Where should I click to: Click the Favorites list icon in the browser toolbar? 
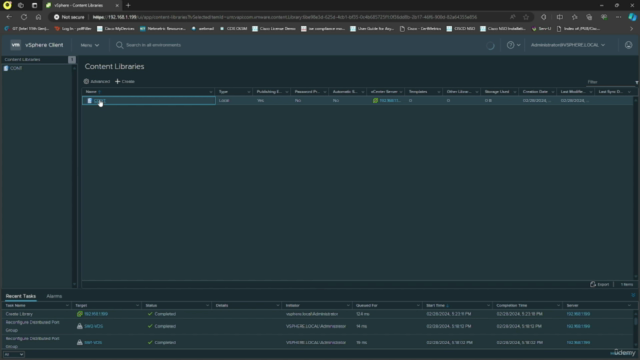click(x=575, y=17)
